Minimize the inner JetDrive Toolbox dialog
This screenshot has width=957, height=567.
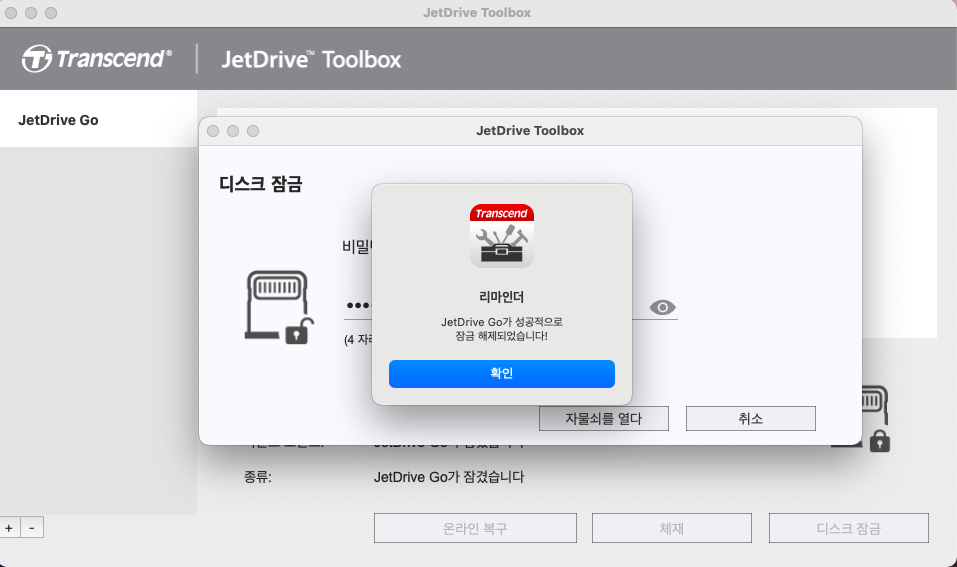point(233,131)
